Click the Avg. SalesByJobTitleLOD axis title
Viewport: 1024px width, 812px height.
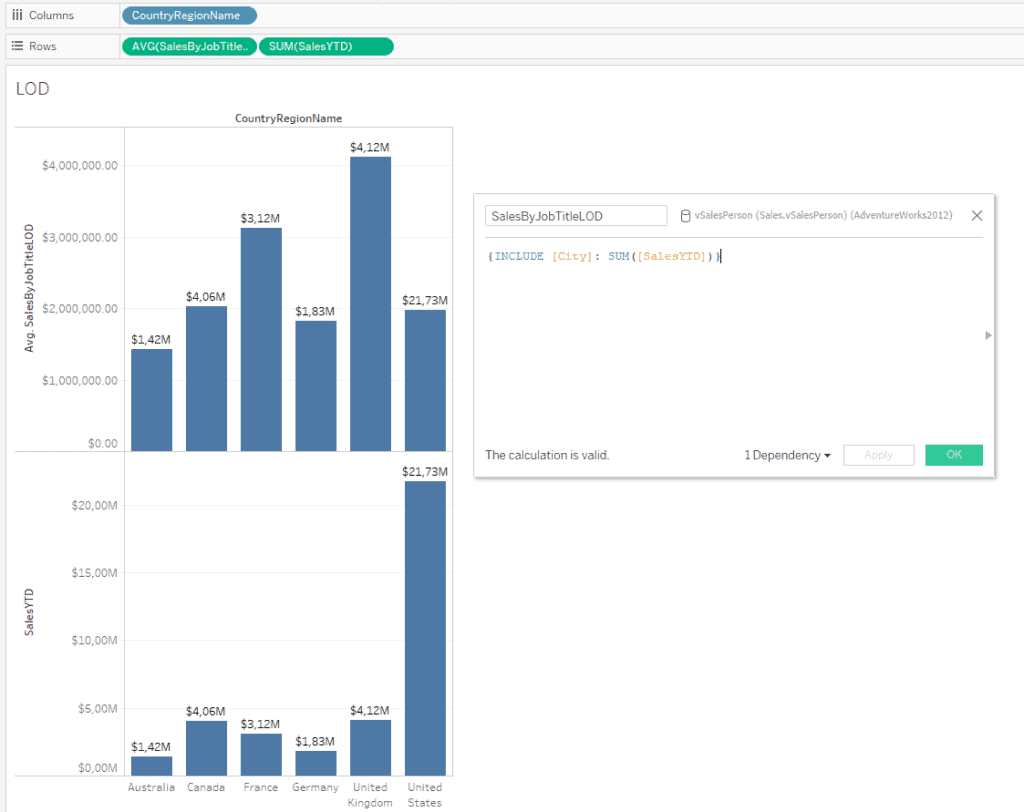(x=30, y=289)
